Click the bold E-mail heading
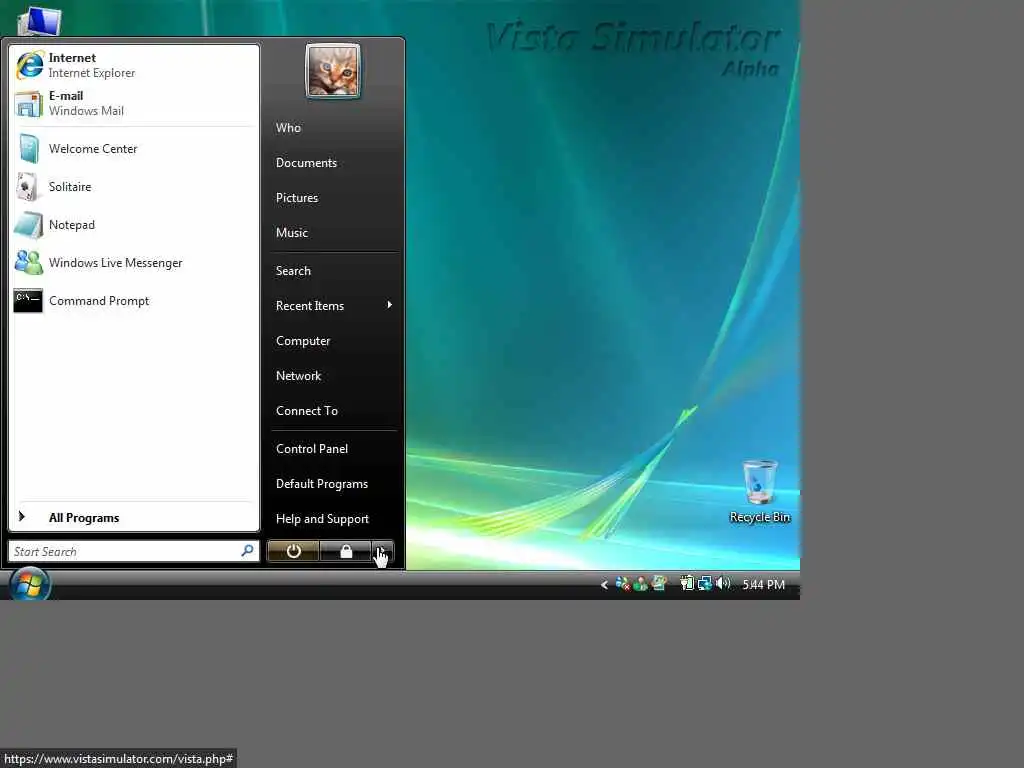 click(x=66, y=95)
